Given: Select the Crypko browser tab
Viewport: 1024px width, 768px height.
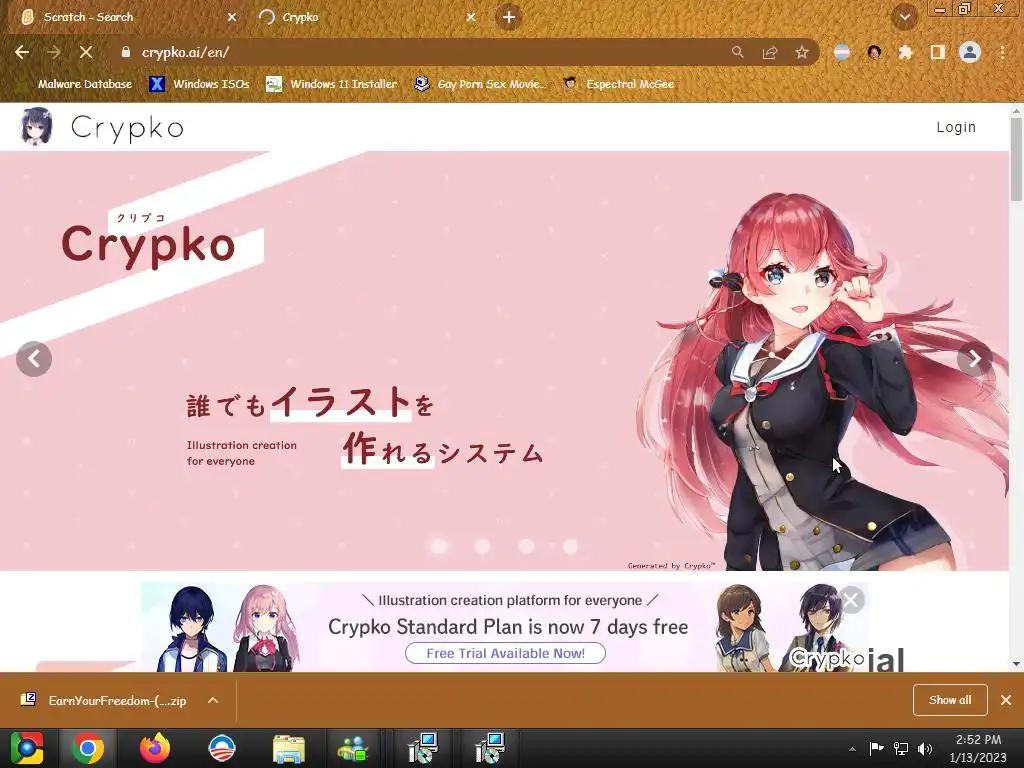Looking at the screenshot, I should [x=366, y=17].
